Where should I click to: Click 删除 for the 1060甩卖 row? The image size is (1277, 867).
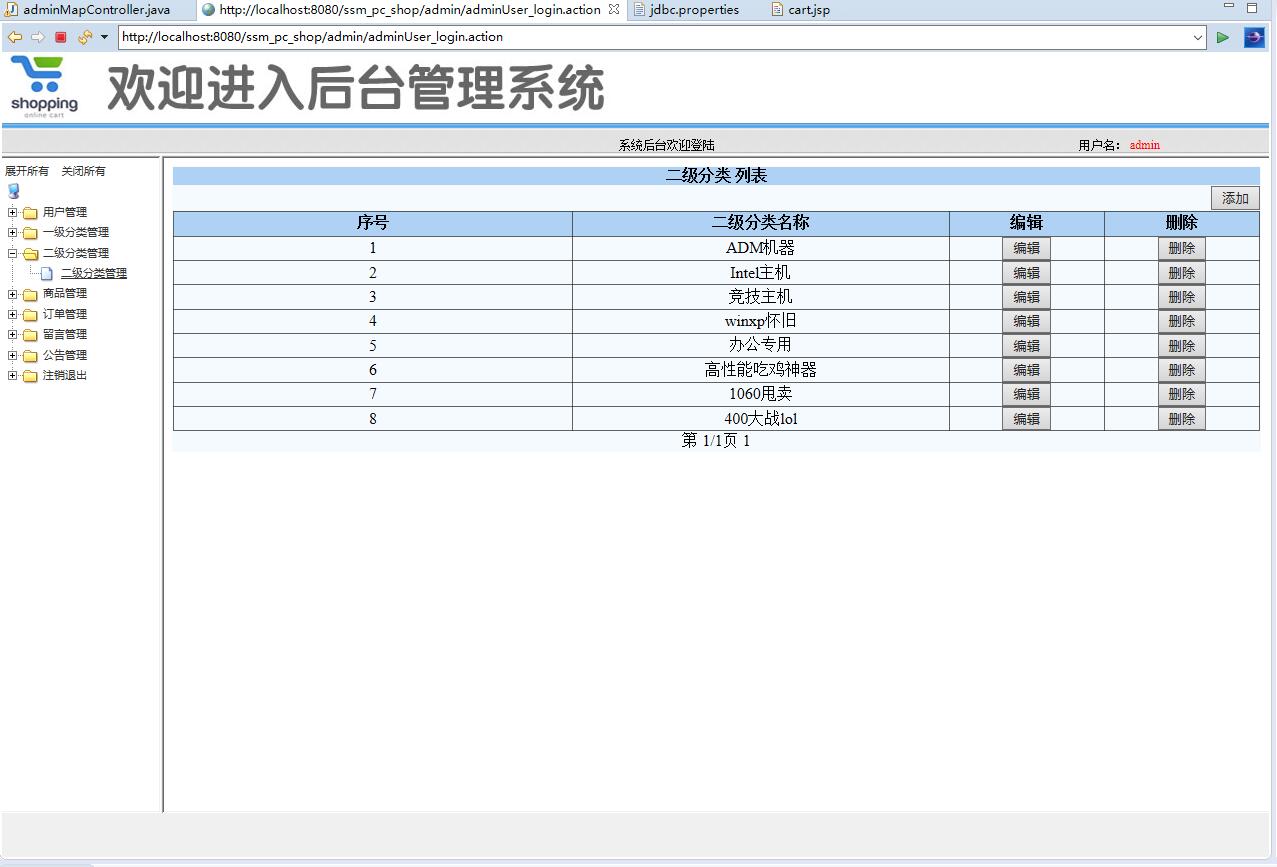coord(1181,393)
